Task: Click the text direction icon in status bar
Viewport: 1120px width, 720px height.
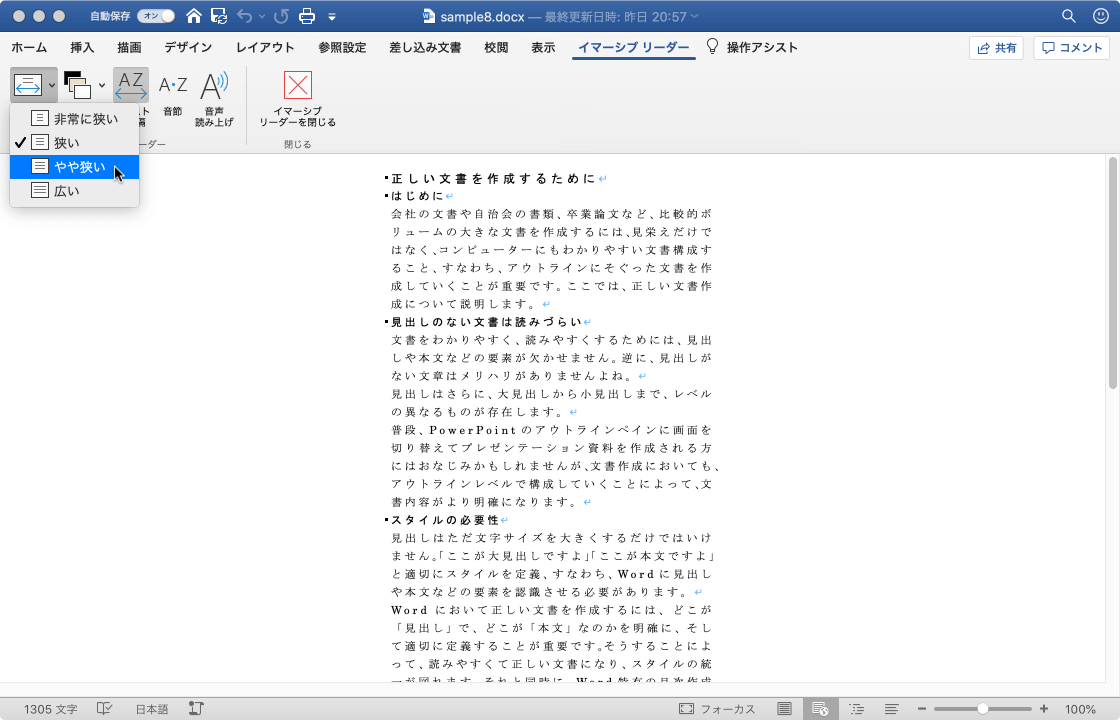Action: pyautogui.click(x=196, y=709)
